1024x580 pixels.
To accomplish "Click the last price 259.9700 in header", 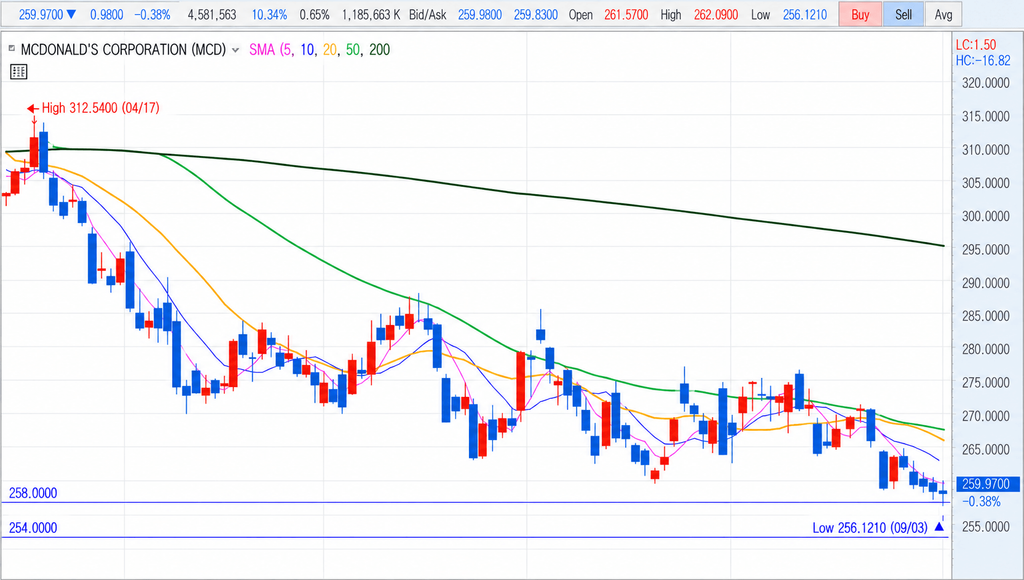I will click(x=40, y=14).
